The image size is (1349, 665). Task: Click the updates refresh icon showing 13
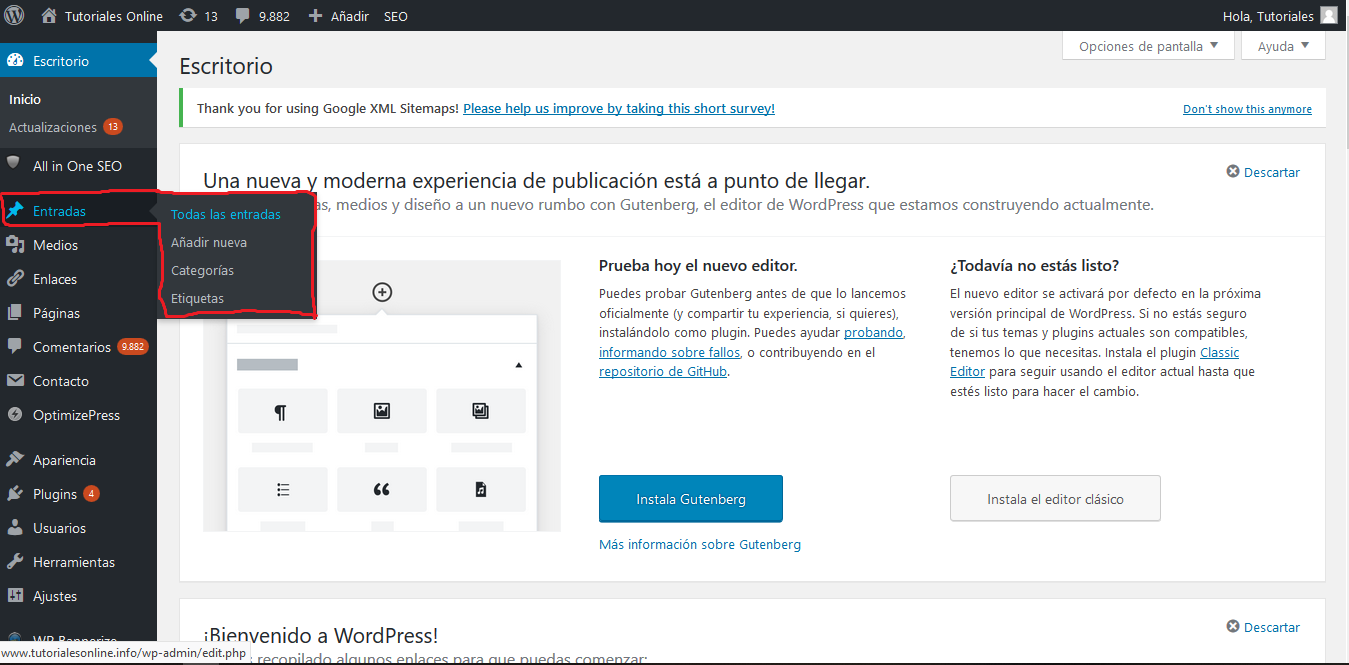[x=187, y=16]
